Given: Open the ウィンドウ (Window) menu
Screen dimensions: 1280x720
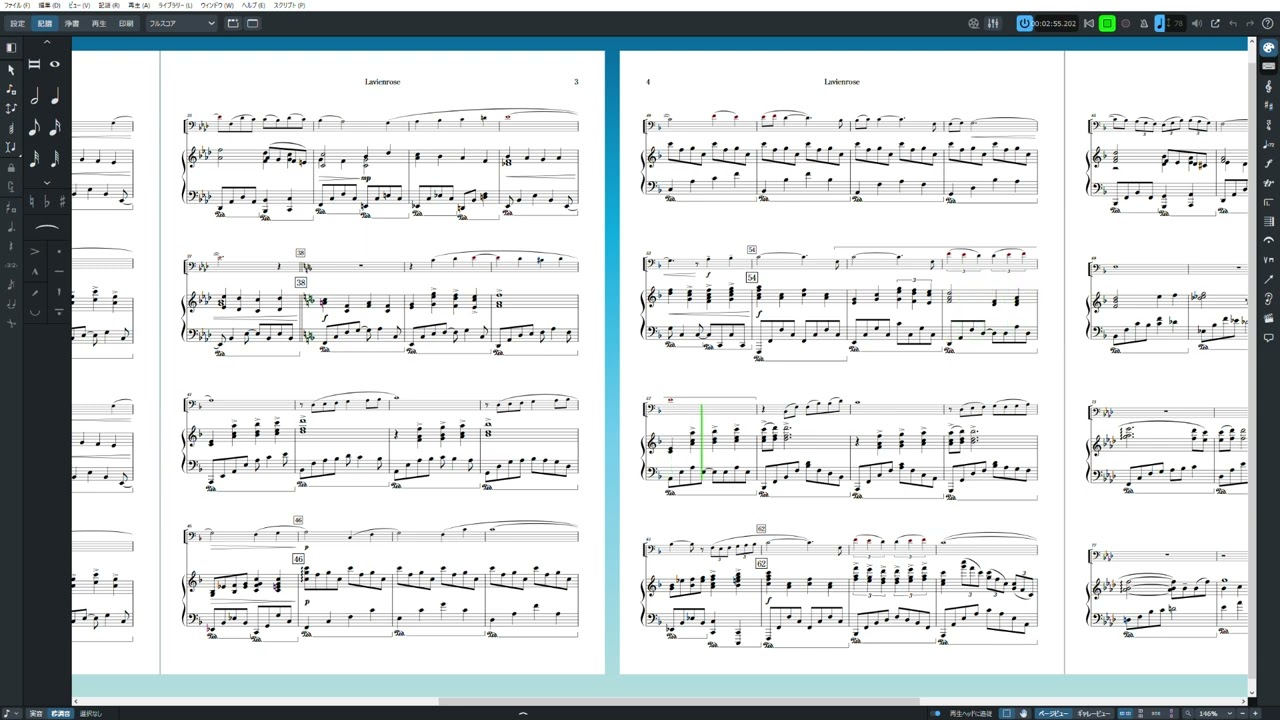Looking at the screenshot, I should (217, 5).
